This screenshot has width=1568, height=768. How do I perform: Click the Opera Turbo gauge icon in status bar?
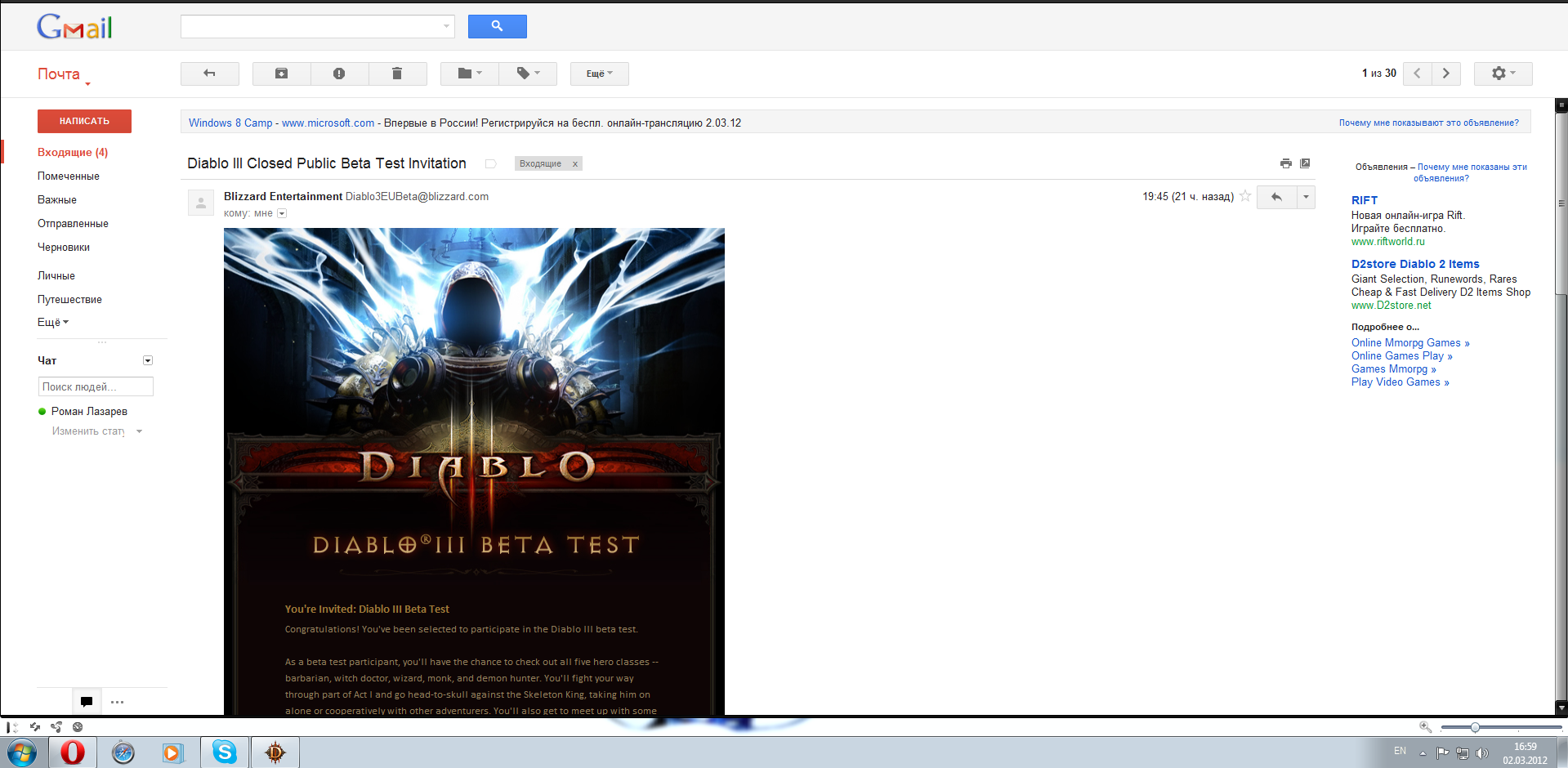tap(78, 726)
